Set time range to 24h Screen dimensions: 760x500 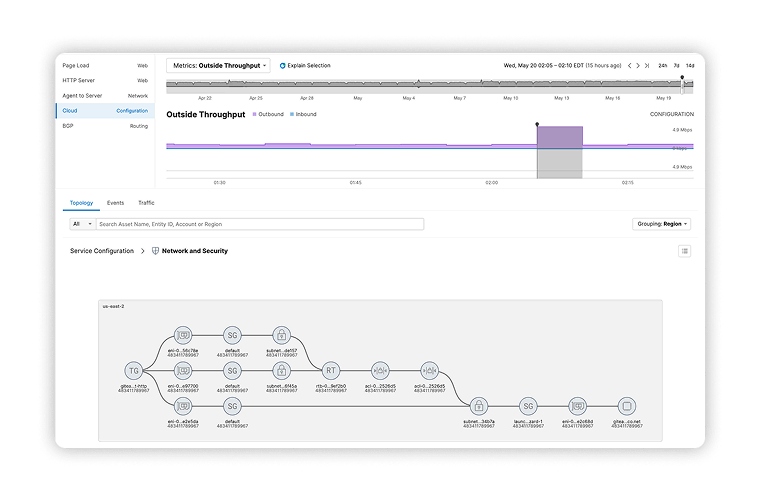(x=663, y=65)
